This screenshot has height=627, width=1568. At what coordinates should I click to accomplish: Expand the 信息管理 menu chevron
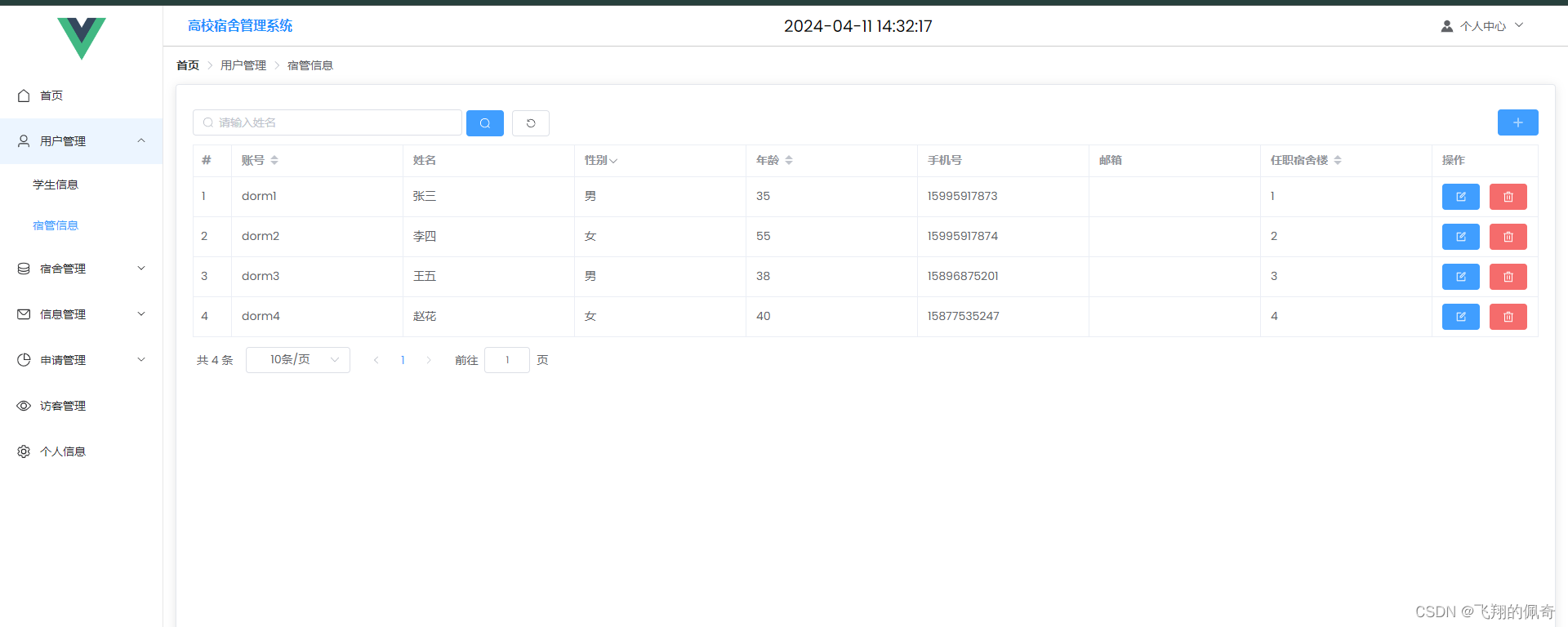click(x=141, y=313)
